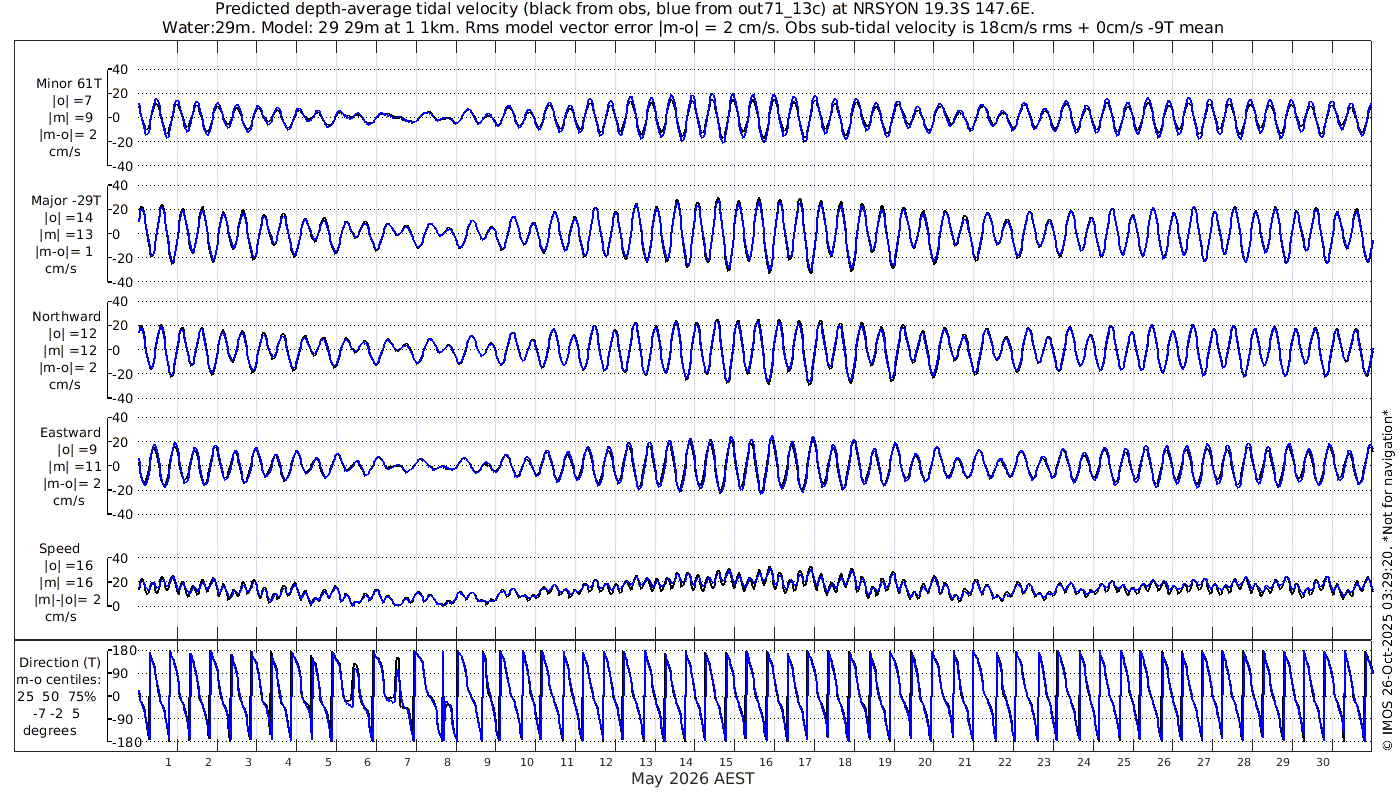Select the "Minor 61T" panel label
Screen dimensions: 1400x800
(x=68, y=84)
